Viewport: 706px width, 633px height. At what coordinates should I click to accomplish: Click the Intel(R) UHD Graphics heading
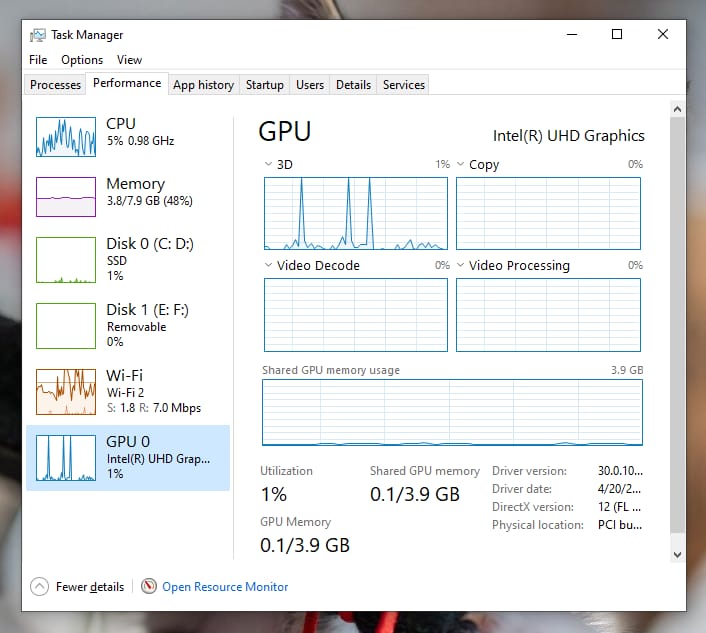tap(568, 136)
